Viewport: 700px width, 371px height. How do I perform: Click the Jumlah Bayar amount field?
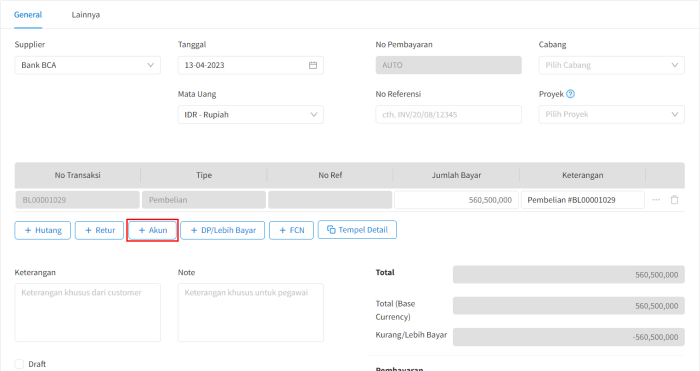(x=456, y=200)
